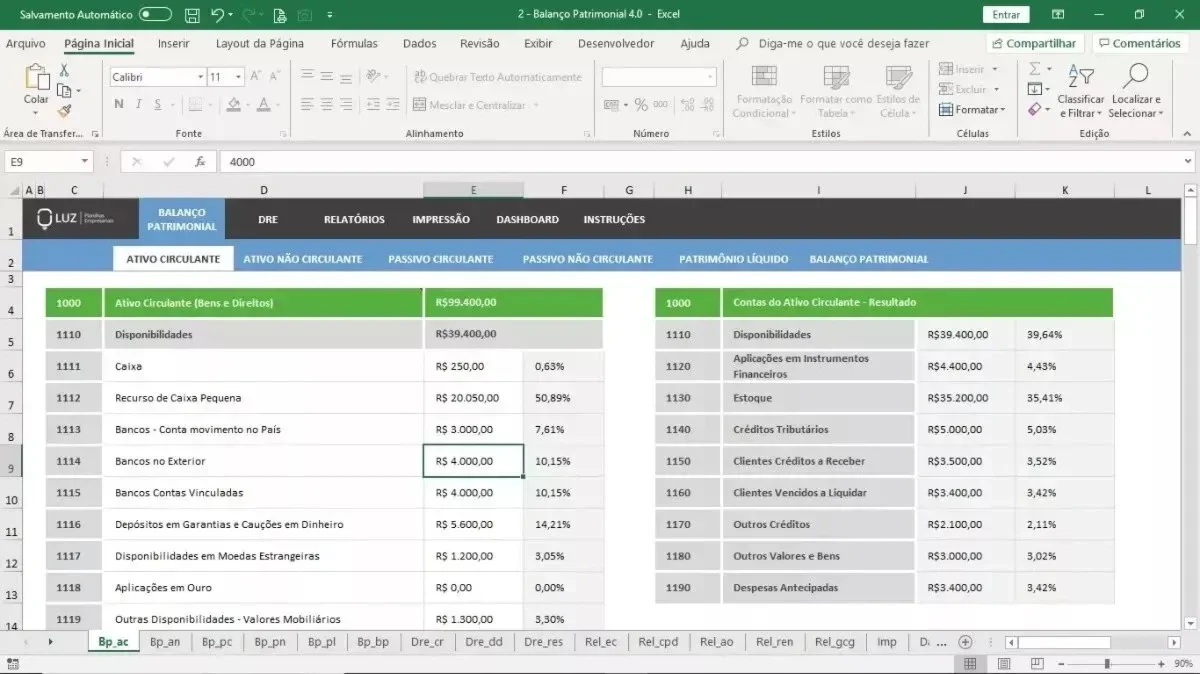
Task: Expand the Calibri font name dropdown
Action: click(198, 77)
